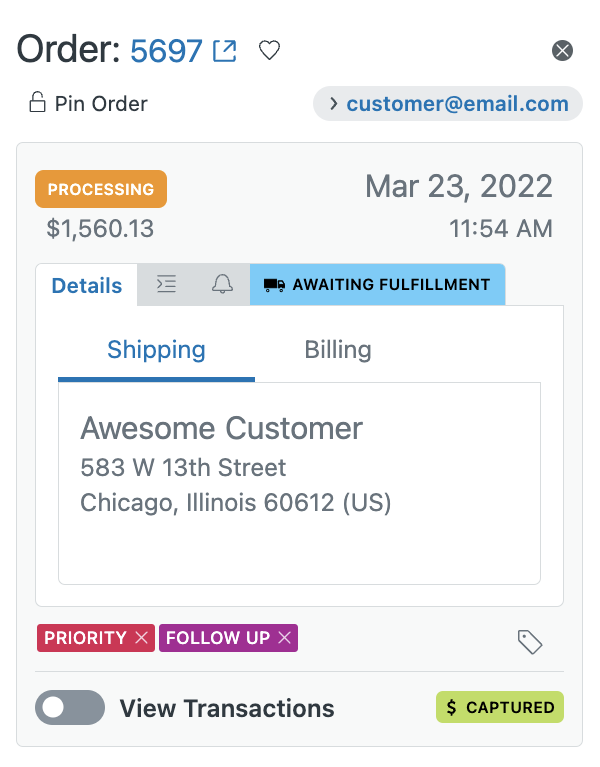Click the Pin Order lock icon

[37, 102]
